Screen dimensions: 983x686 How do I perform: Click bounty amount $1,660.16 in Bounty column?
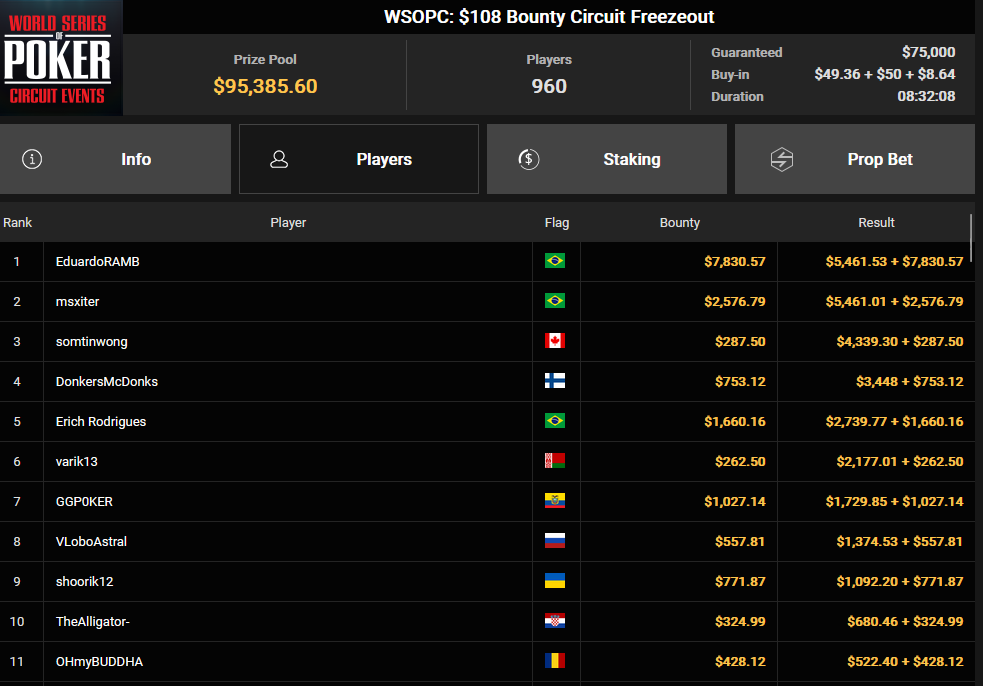[x=734, y=421]
